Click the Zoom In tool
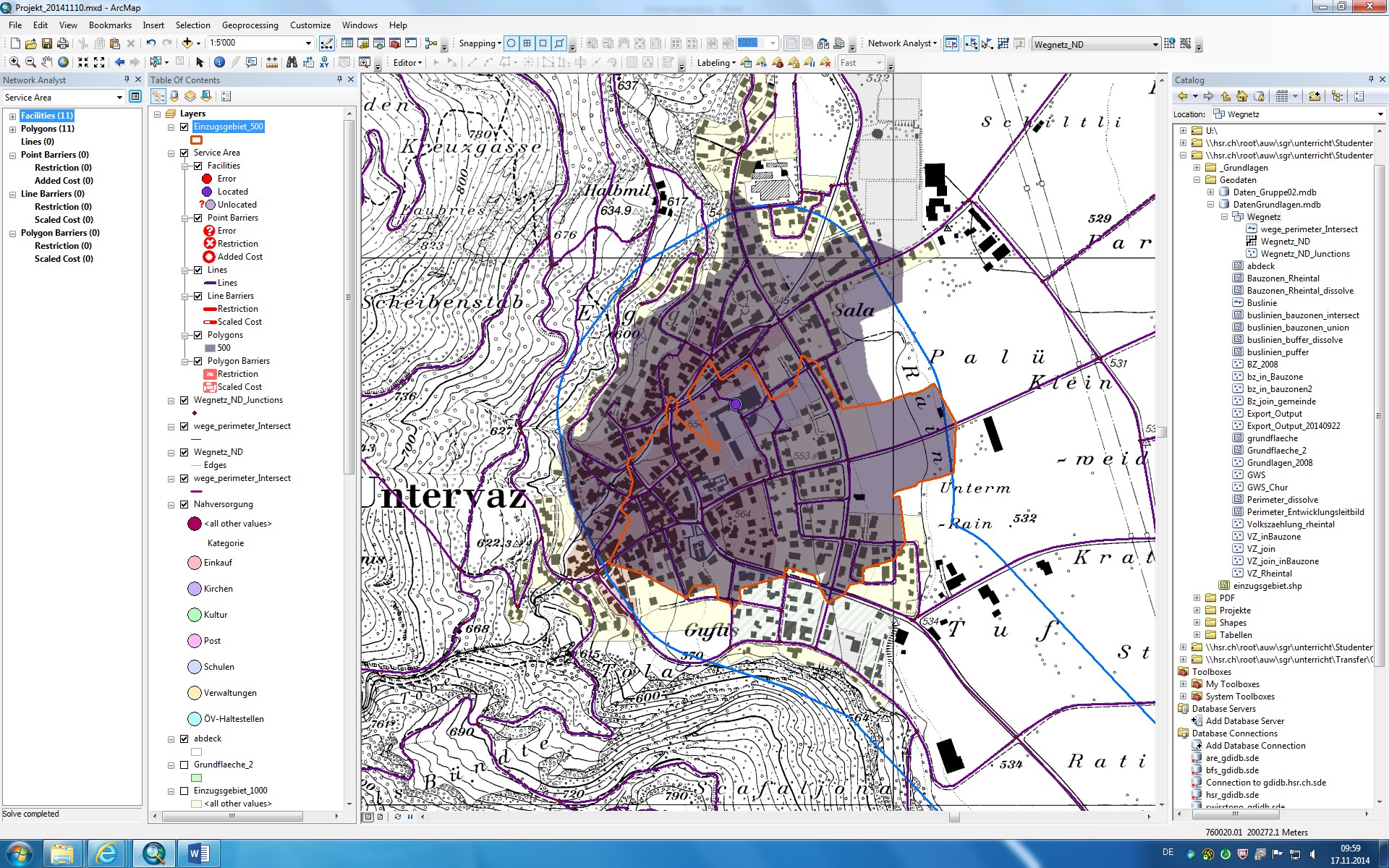Screen dimensions: 1389x868 tap(14, 62)
